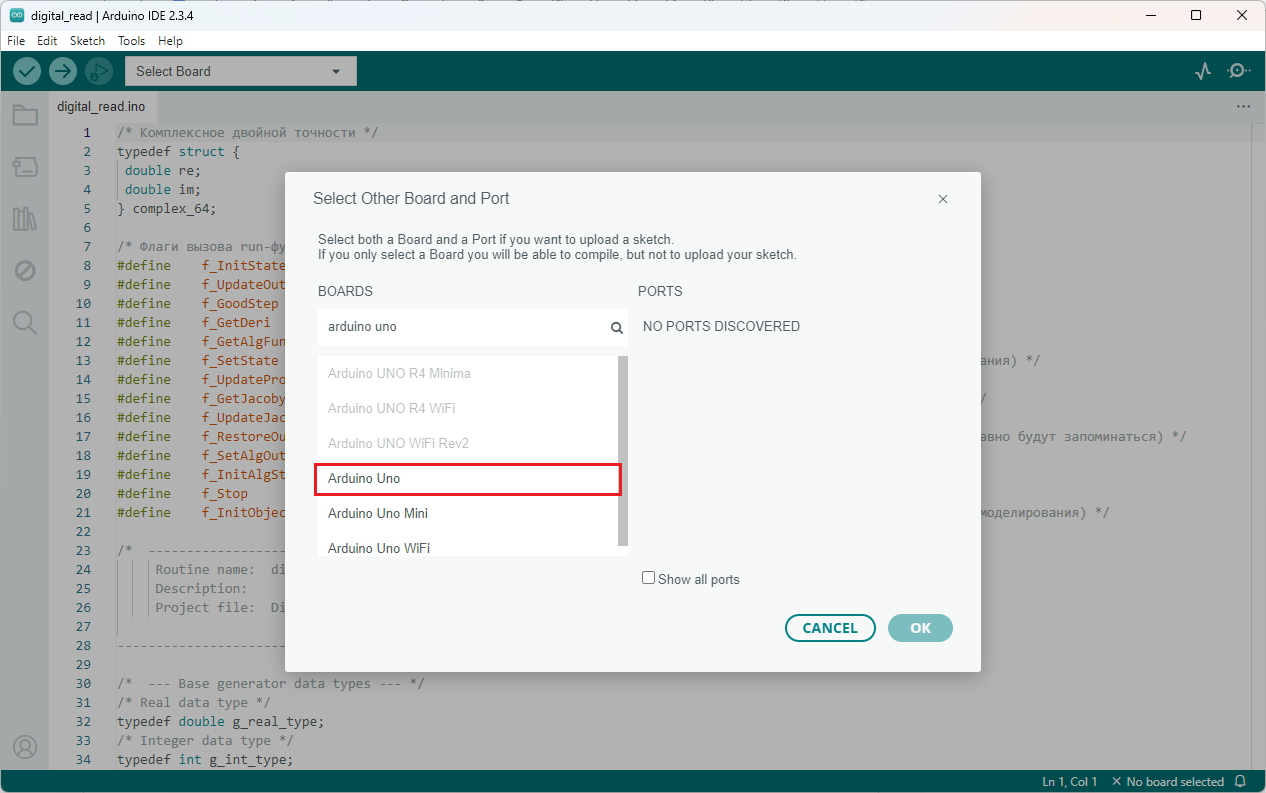
Task: Click the Start Debugging icon
Action: 98,71
